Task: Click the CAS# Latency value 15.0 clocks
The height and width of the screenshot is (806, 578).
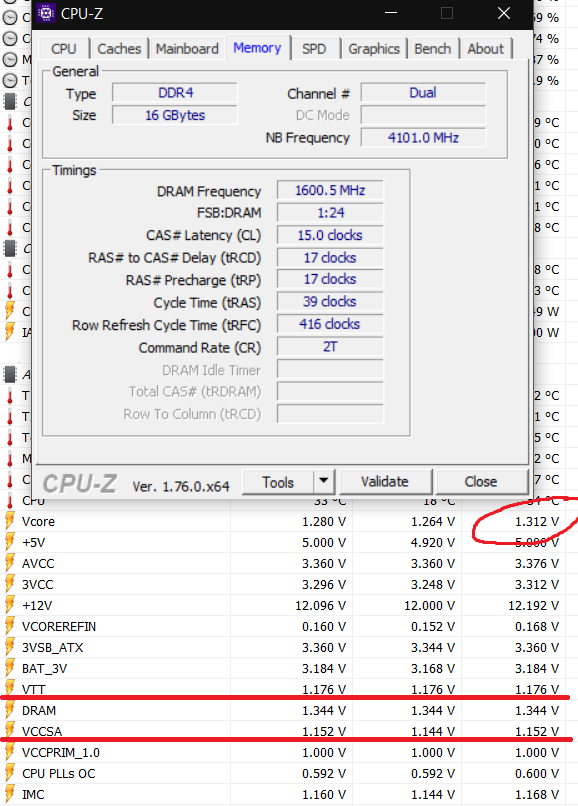Action: (x=330, y=235)
